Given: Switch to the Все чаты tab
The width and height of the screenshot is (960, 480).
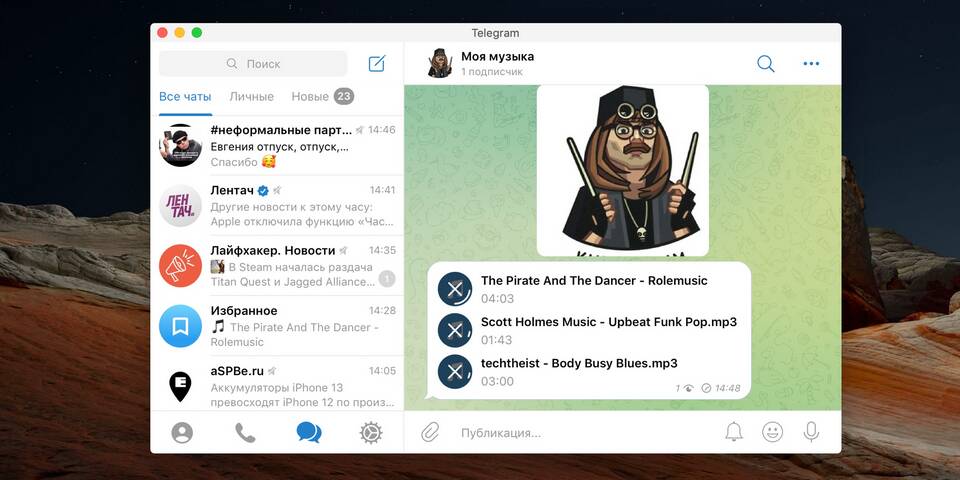Looking at the screenshot, I should pos(185,97).
